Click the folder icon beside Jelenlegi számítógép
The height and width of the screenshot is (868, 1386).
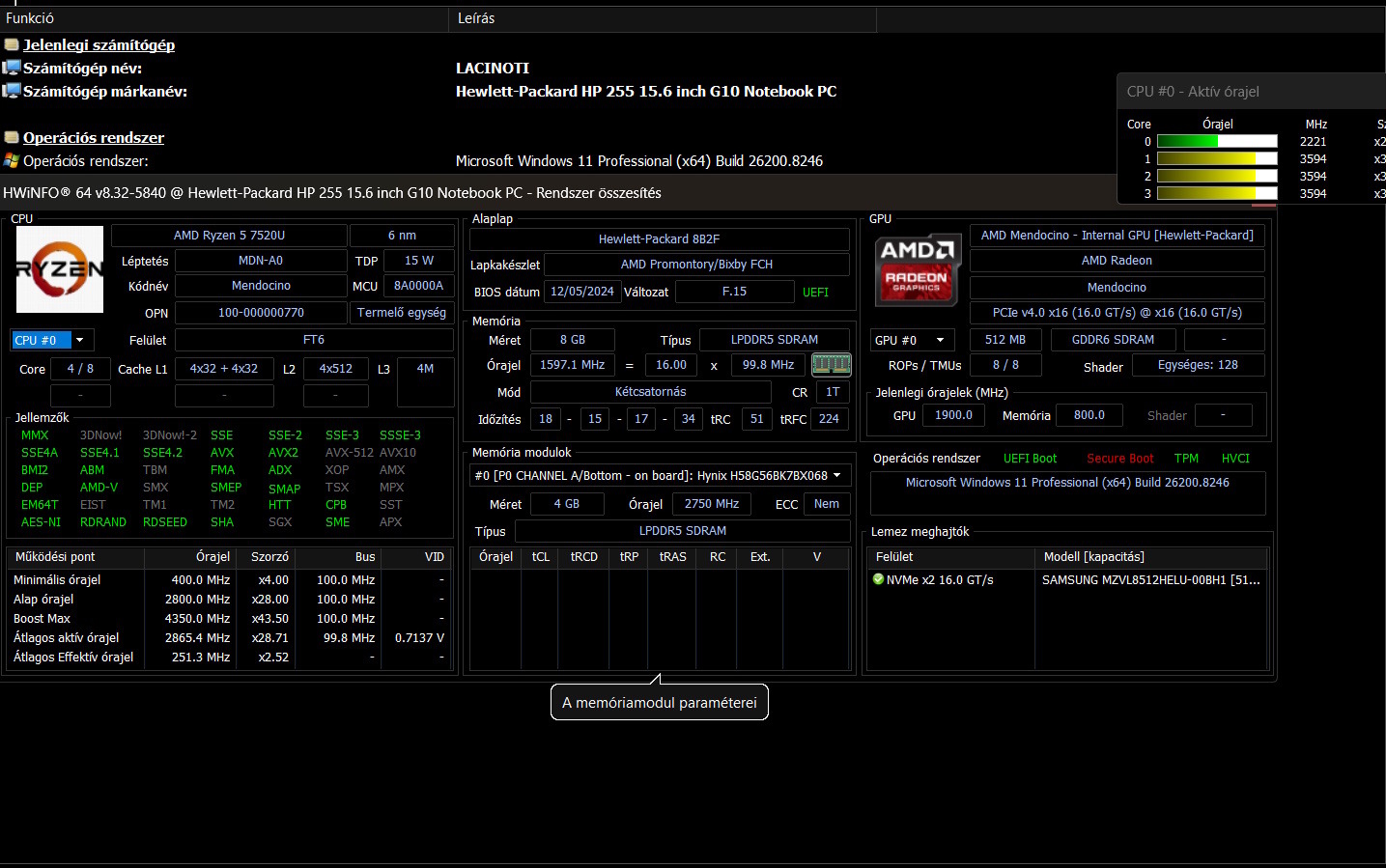tap(12, 44)
